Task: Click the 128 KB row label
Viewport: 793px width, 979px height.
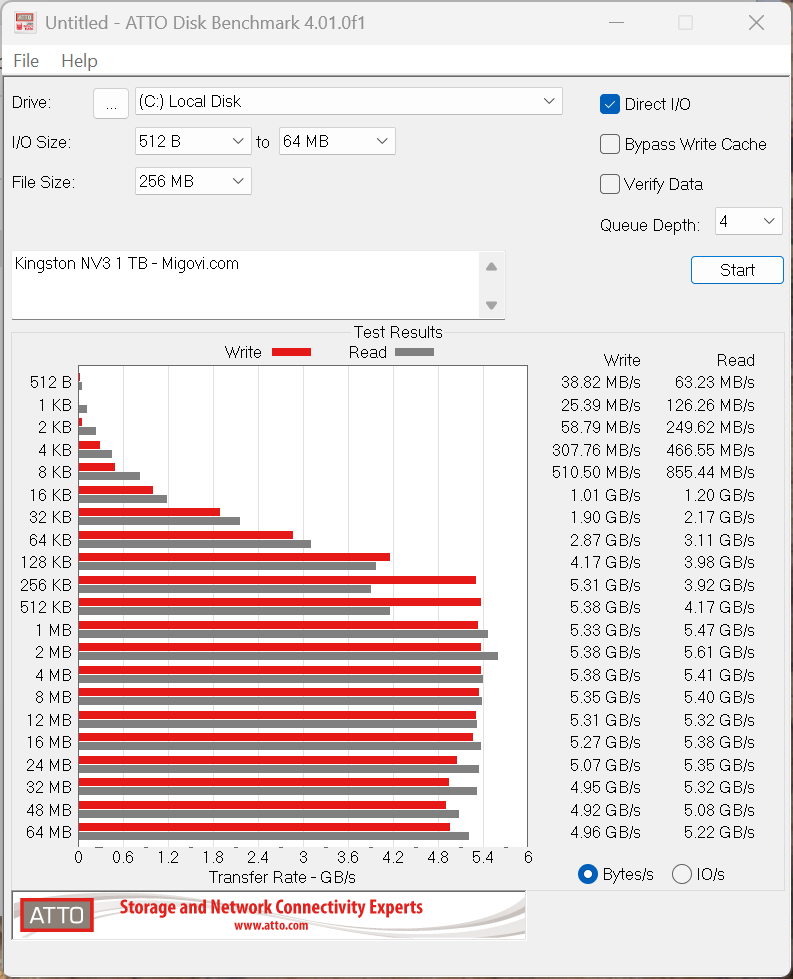Action: point(46,562)
